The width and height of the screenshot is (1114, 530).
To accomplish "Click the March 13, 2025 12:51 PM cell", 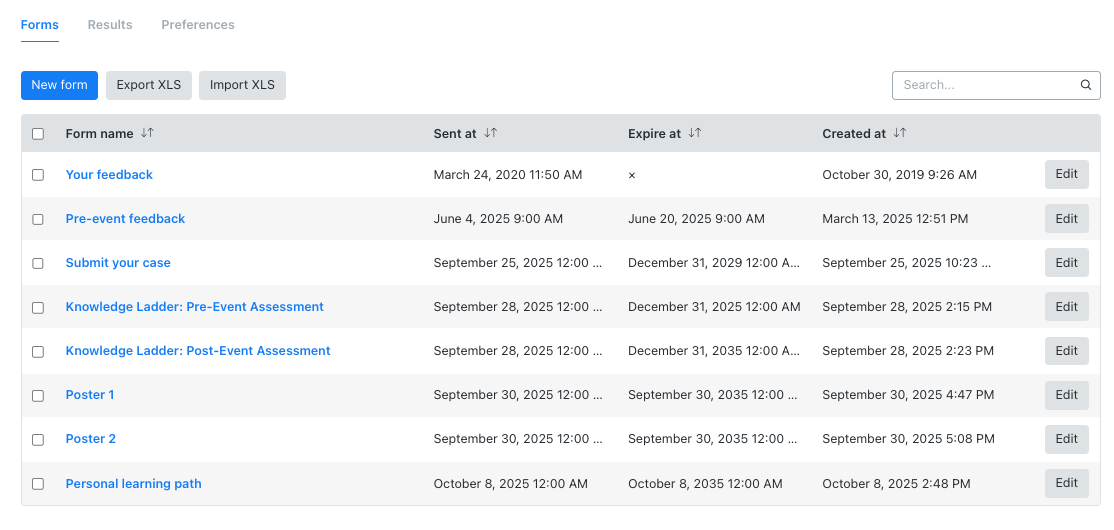I will tap(895, 219).
